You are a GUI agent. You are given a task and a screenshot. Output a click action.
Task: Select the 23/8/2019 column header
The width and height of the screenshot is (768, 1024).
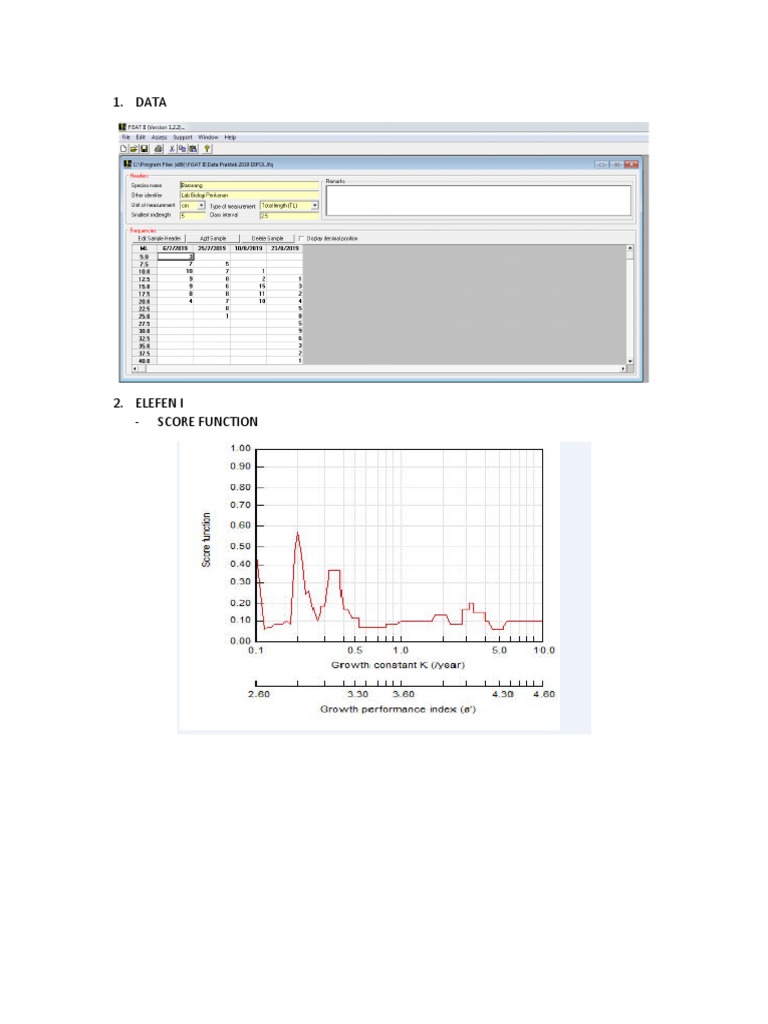point(285,249)
